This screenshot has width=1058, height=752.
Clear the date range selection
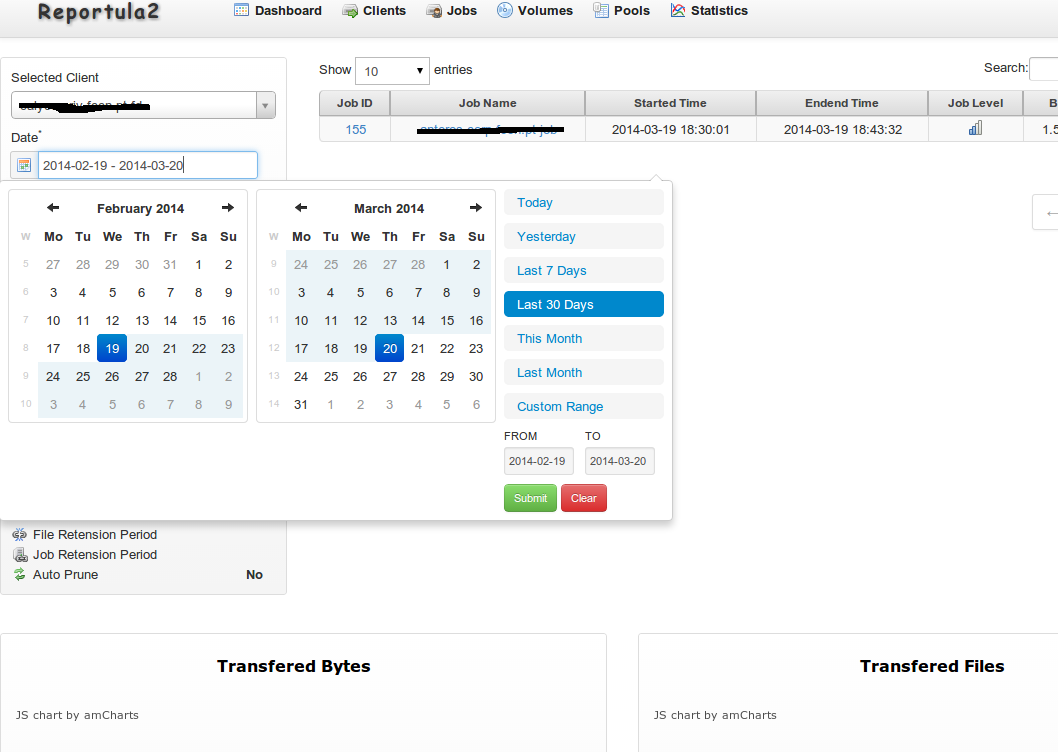(583, 497)
